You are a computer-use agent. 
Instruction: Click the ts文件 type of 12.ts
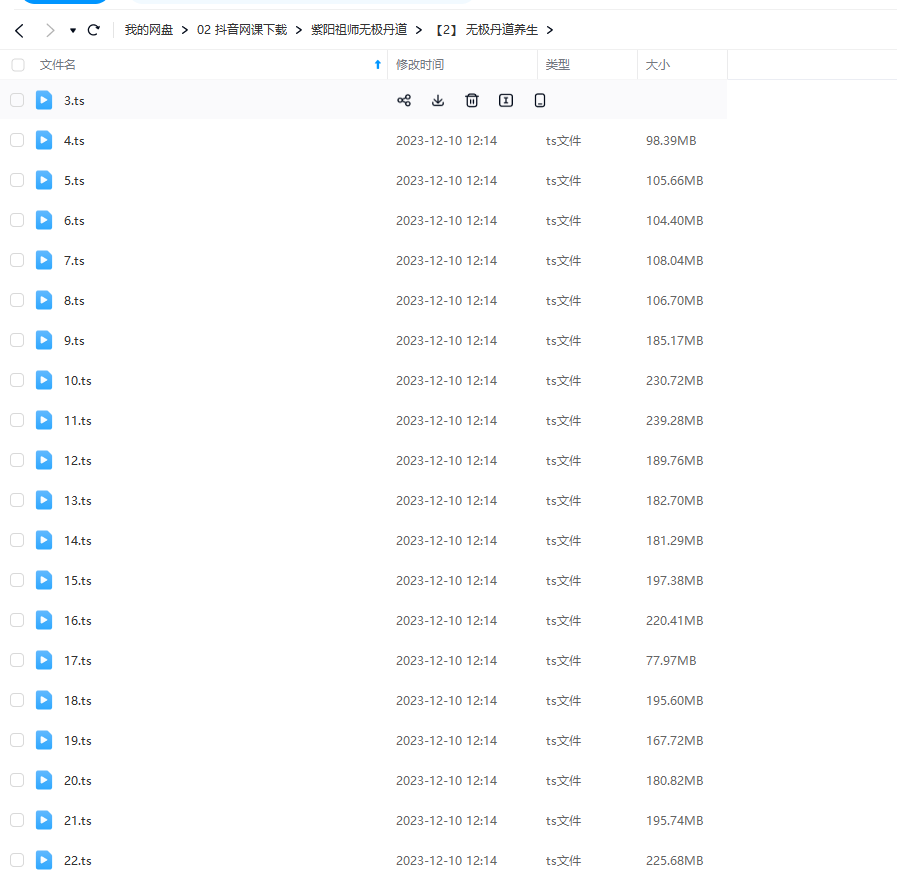tap(563, 461)
